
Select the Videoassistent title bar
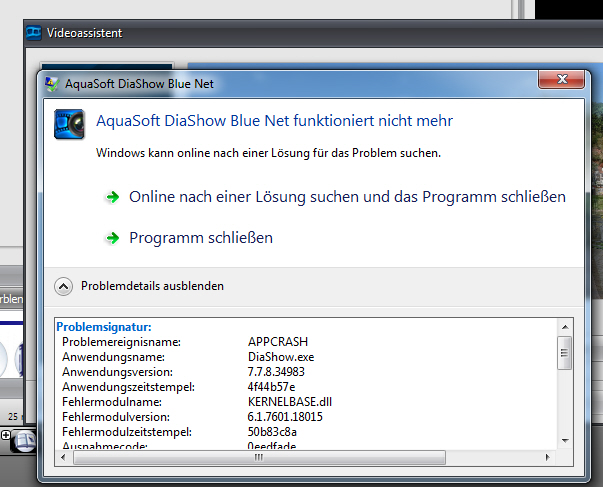coord(250,33)
